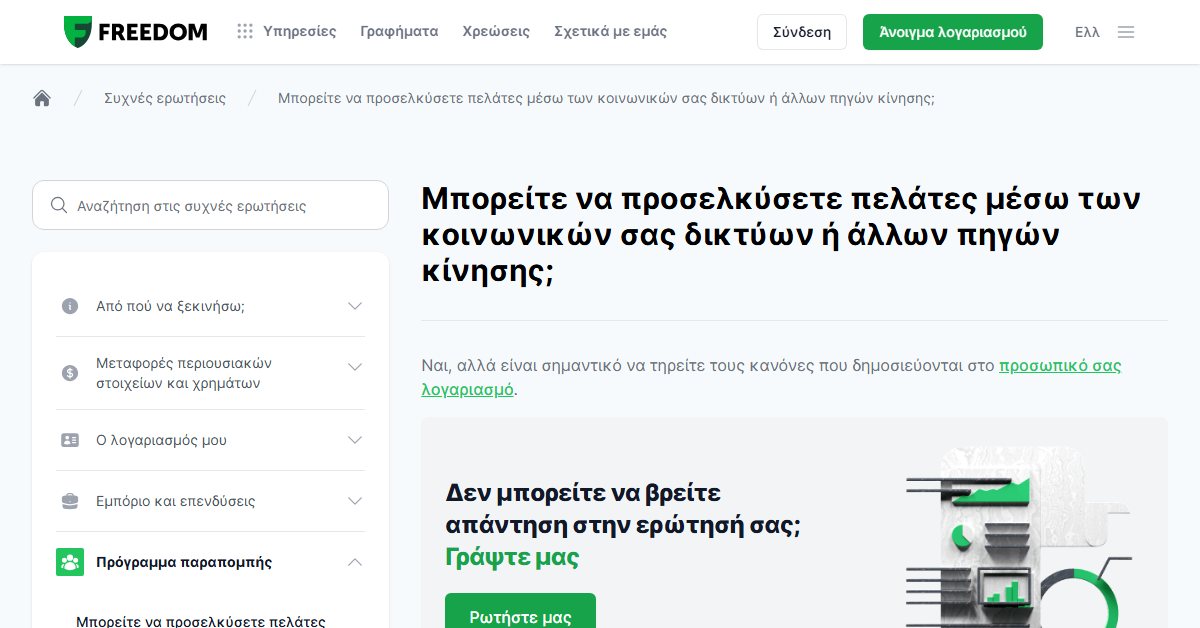Select Ο λογαριασμός μου category
Screen dimensions: 1200x628
(161, 440)
